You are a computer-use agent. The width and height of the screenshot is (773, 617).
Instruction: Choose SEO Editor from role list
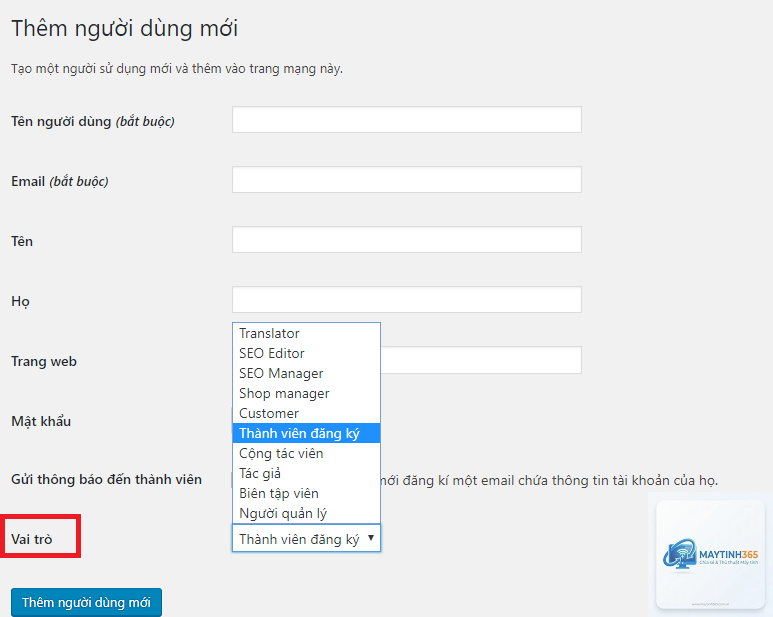[306, 353]
